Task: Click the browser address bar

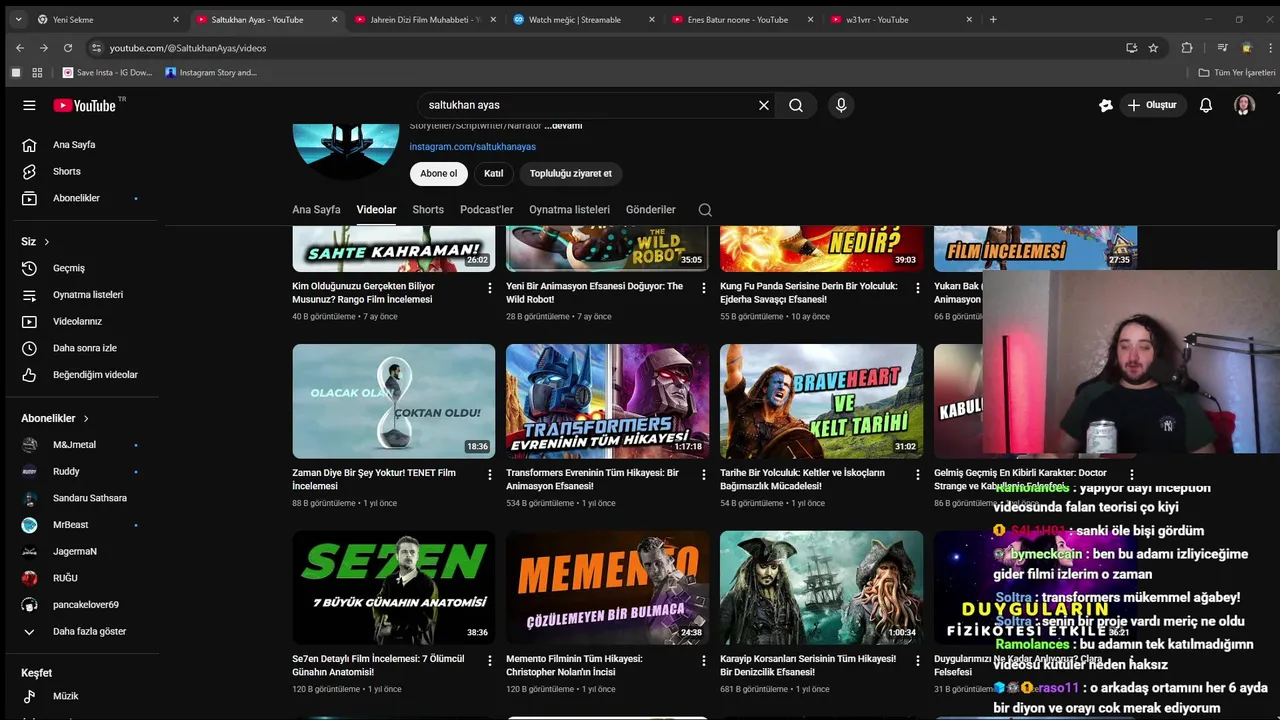Action: point(610,47)
